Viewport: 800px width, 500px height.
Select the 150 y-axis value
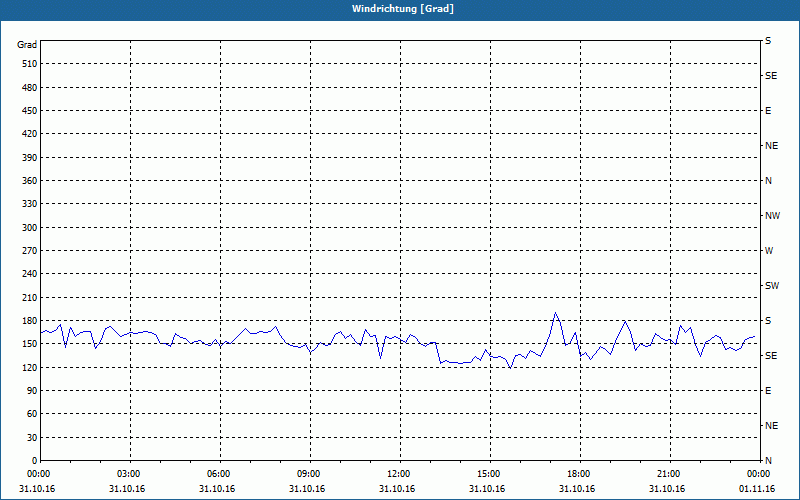pyautogui.click(x=30, y=344)
